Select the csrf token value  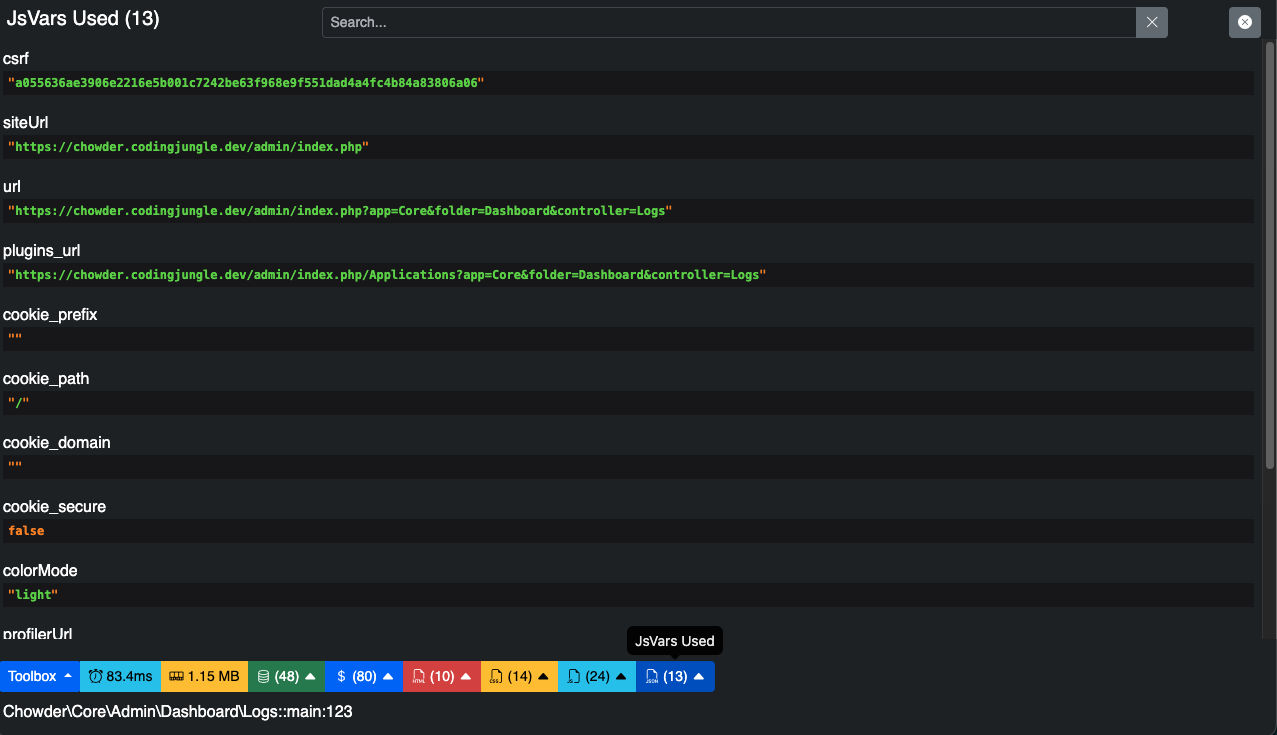[246, 83]
